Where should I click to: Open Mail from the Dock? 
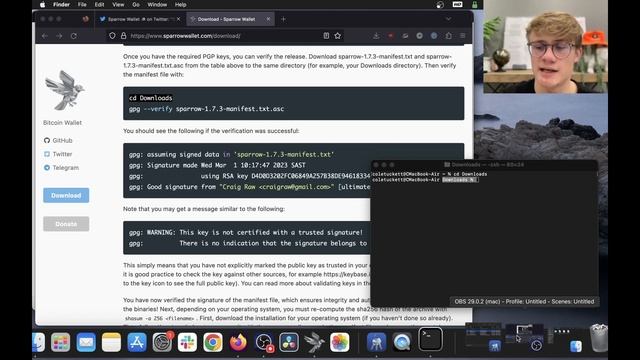coord(86,342)
